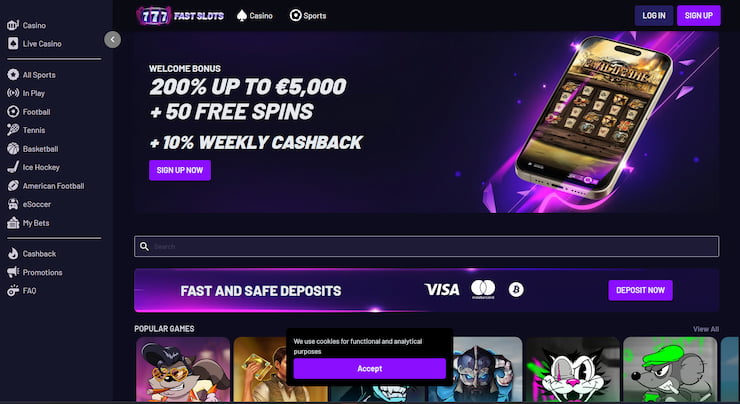Screen dimensions: 740x404
Task: Switch to the Sports top navigation tab
Action: click(308, 16)
